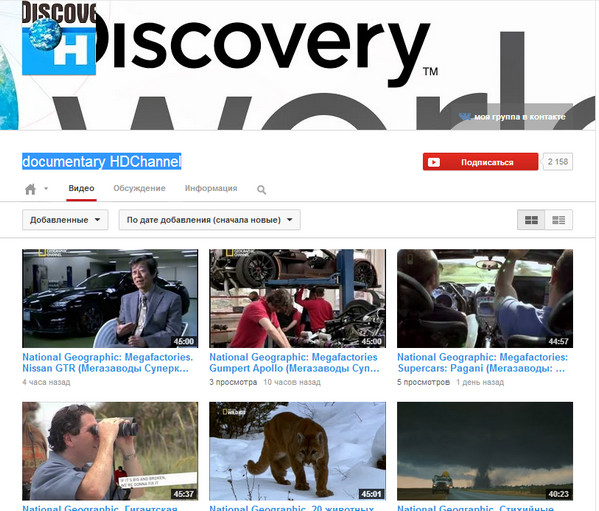Image resolution: width=599 pixels, height=511 pixels.
Task: Play the cougar in snow video thumbnail
Action: 297,451
